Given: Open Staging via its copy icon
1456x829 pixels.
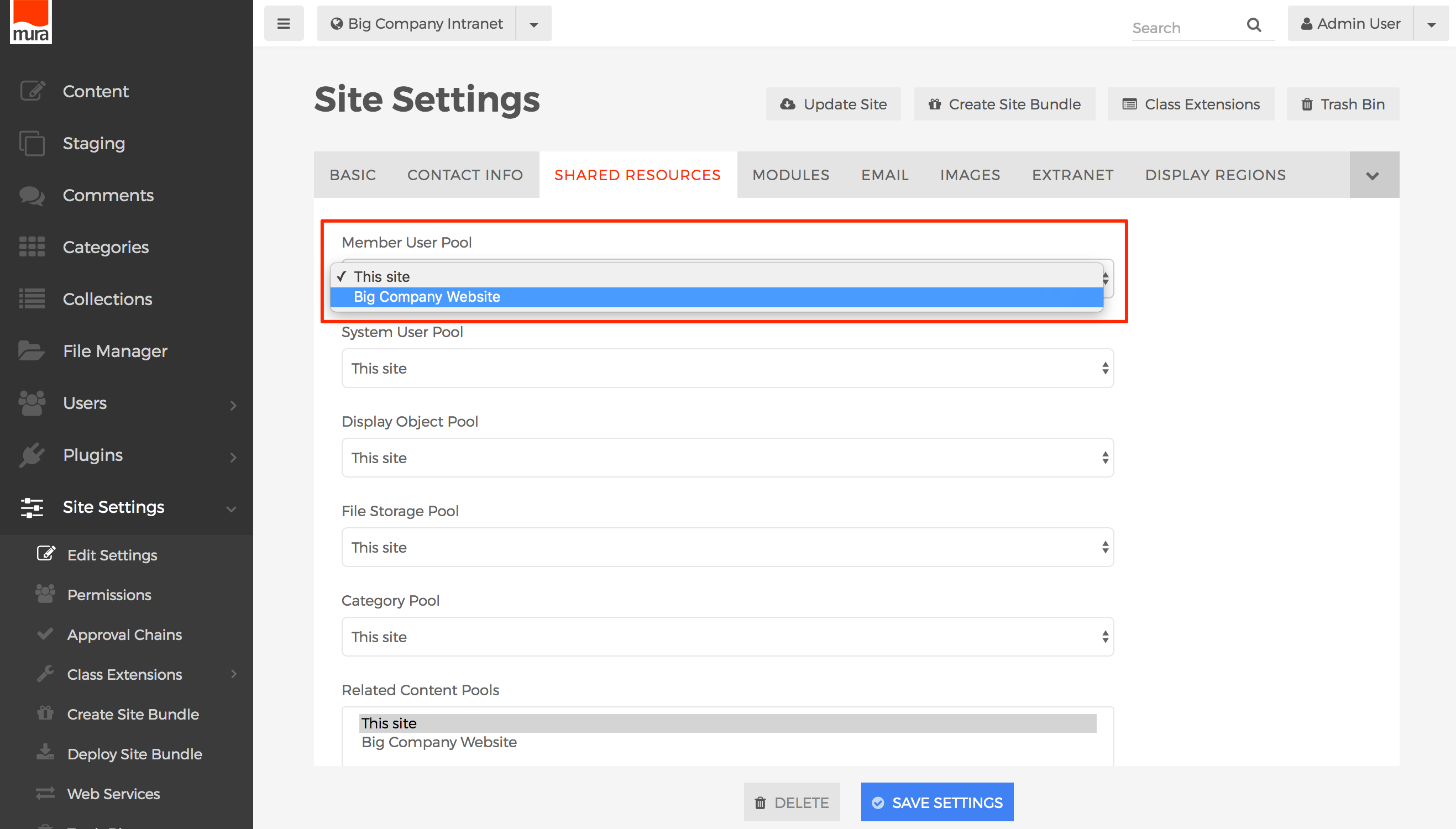Looking at the screenshot, I should click(x=32, y=143).
